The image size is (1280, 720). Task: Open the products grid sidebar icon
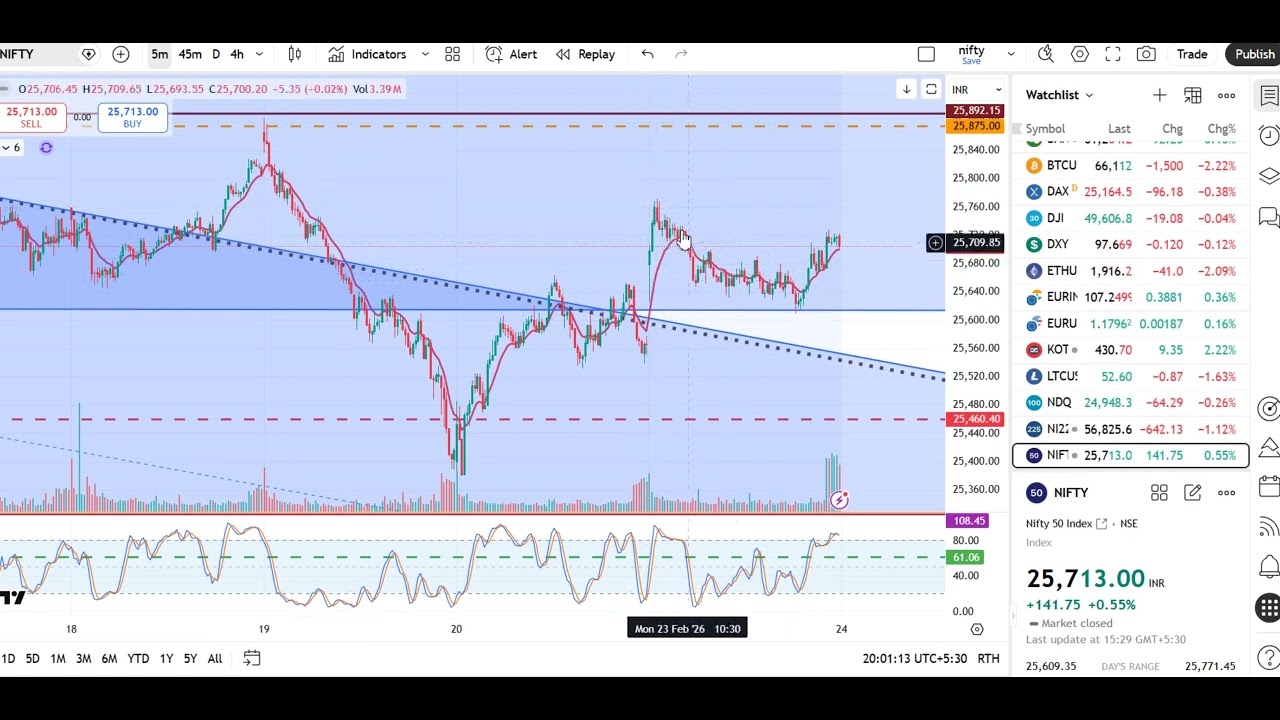pyautogui.click(x=1268, y=607)
